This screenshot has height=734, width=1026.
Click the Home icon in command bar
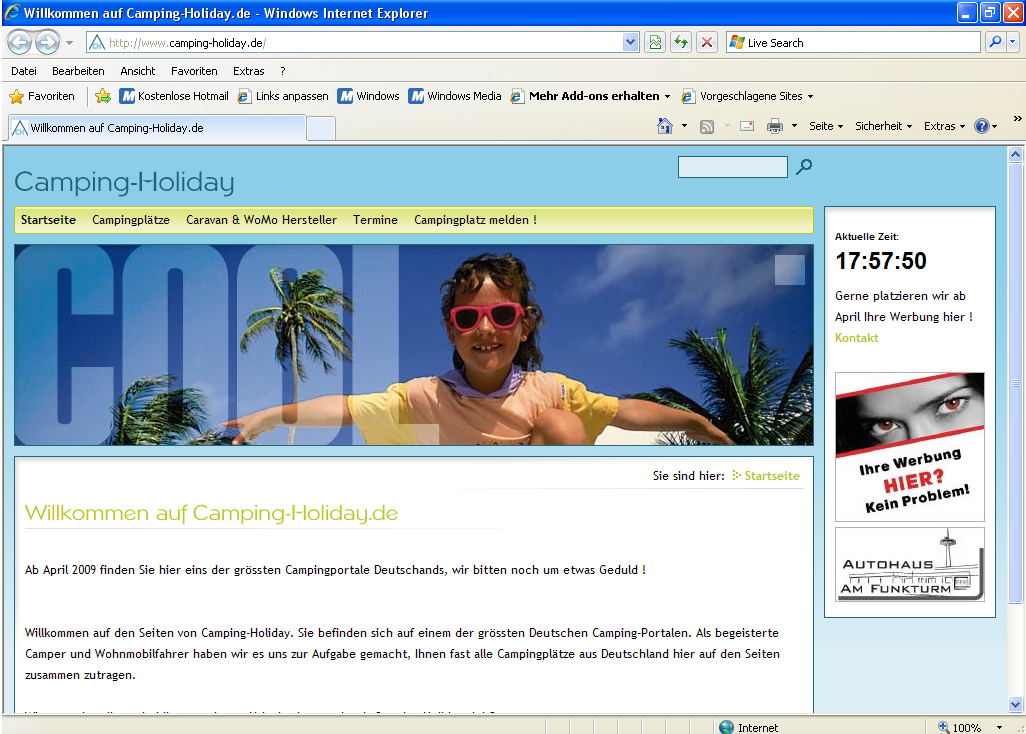[664, 126]
